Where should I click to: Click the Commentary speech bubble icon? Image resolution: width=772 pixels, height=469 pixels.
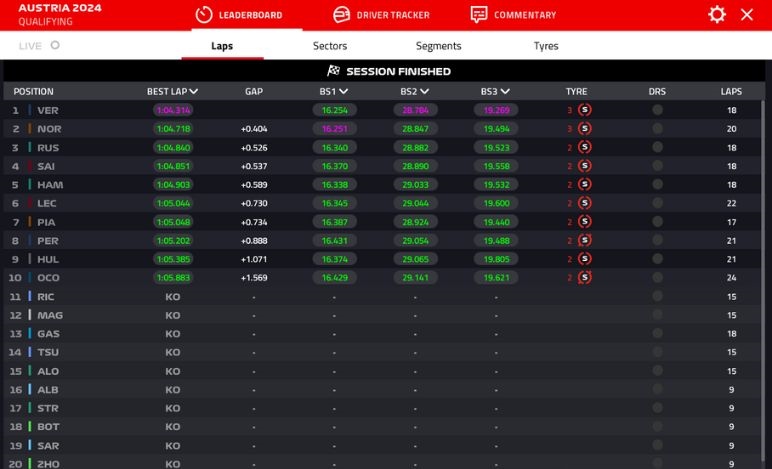(x=479, y=15)
